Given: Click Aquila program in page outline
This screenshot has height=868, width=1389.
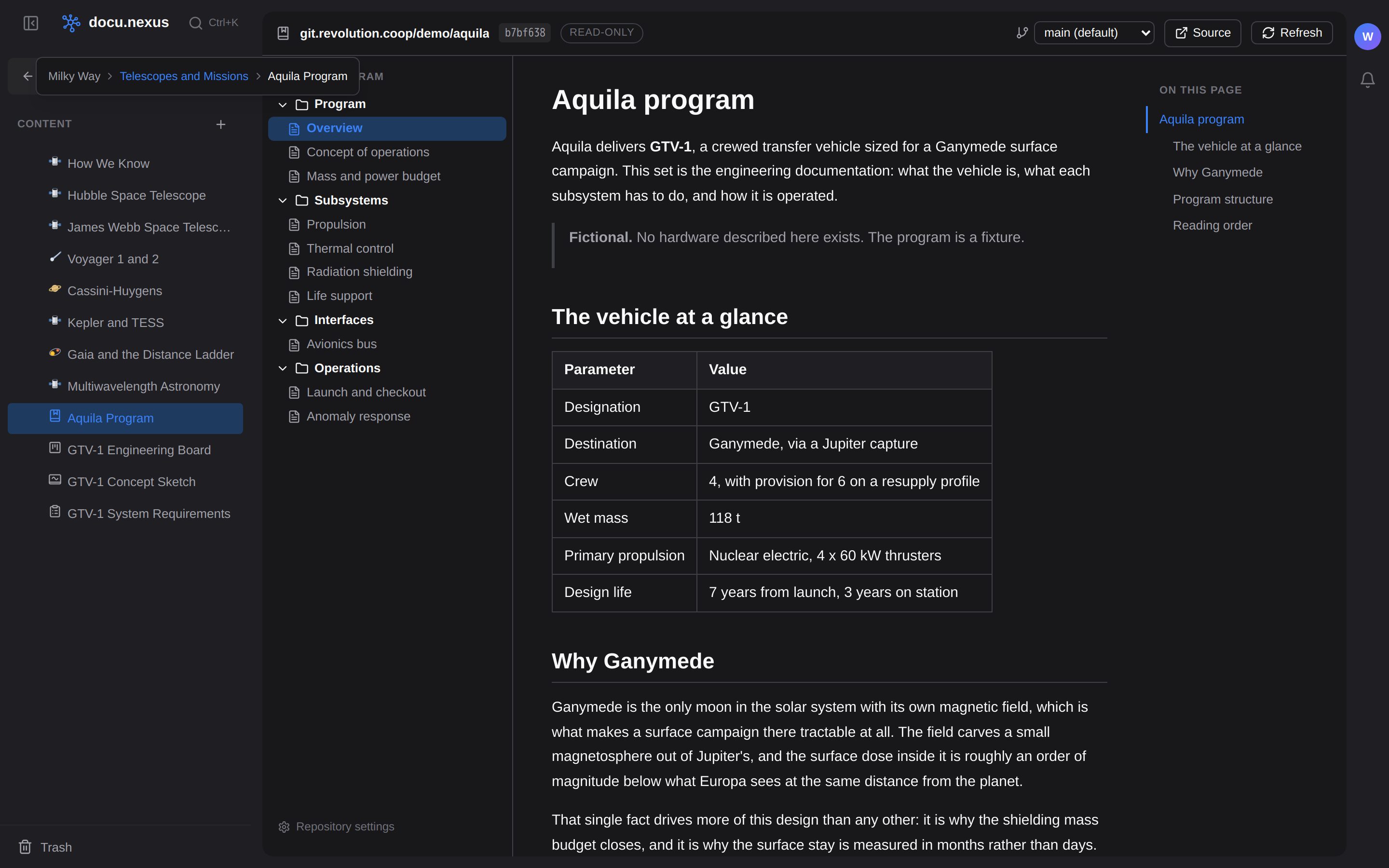Looking at the screenshot, I should pos(1201,120).
